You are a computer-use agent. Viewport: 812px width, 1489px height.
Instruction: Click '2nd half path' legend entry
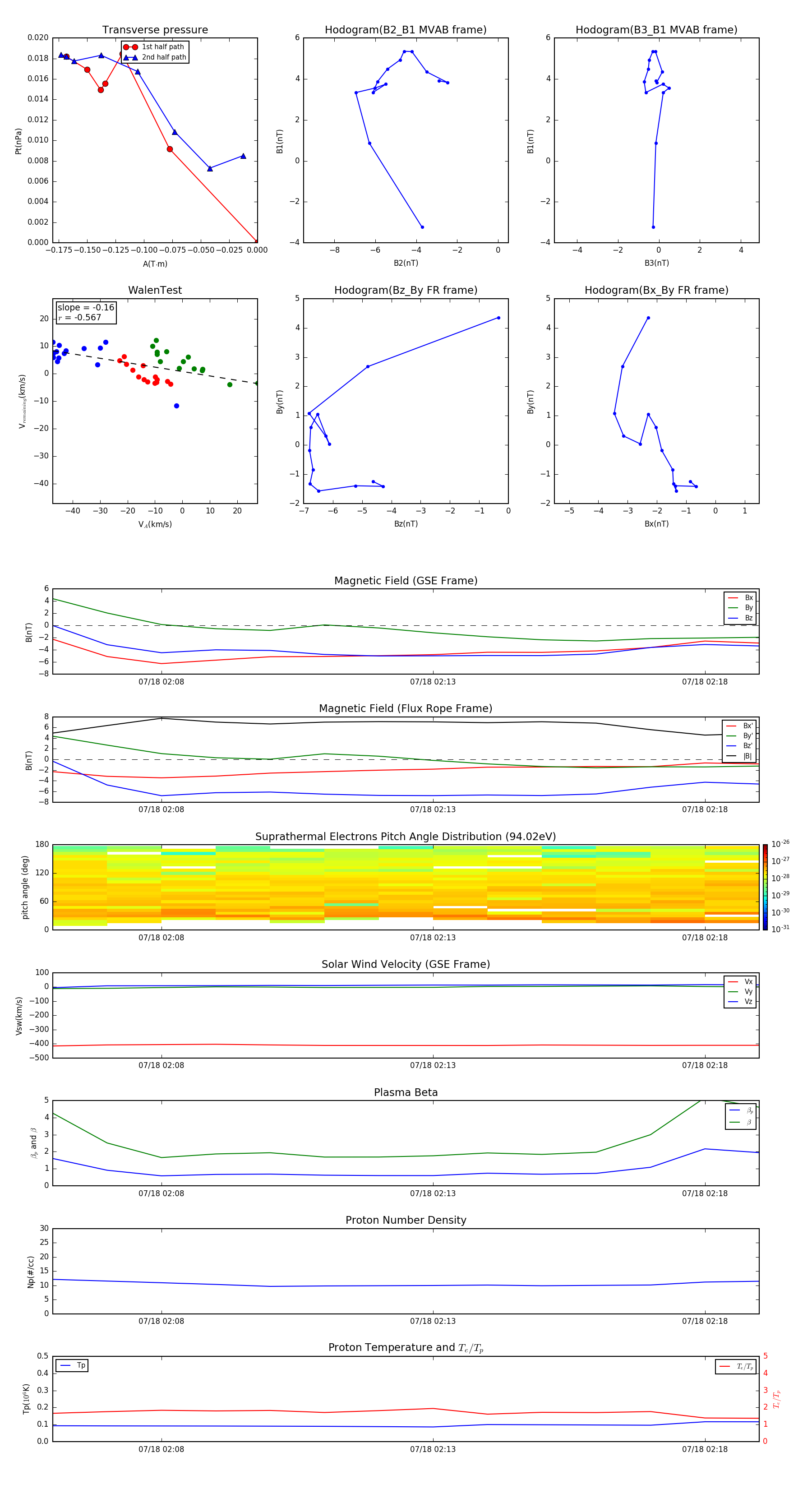coord(156,57)
